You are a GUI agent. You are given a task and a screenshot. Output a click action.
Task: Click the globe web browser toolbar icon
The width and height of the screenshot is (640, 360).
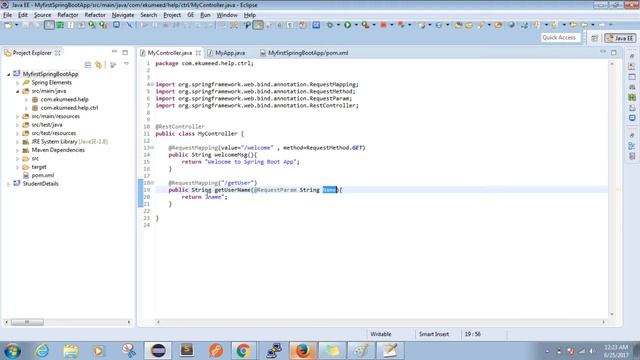(511, 25)
